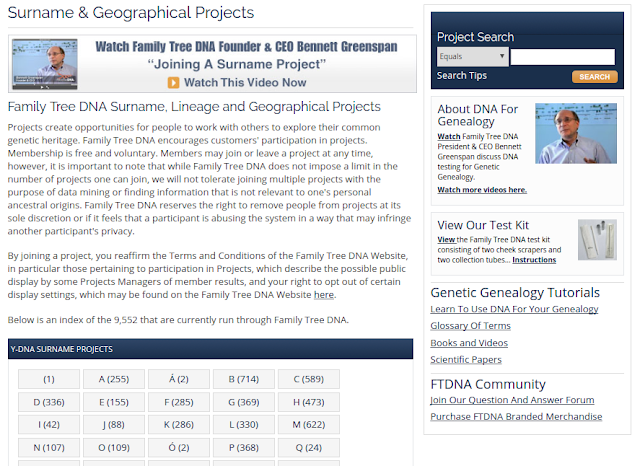Select the I (42) surname button
The height and width of the screenshot is (466, 640).
click(49, 425)
